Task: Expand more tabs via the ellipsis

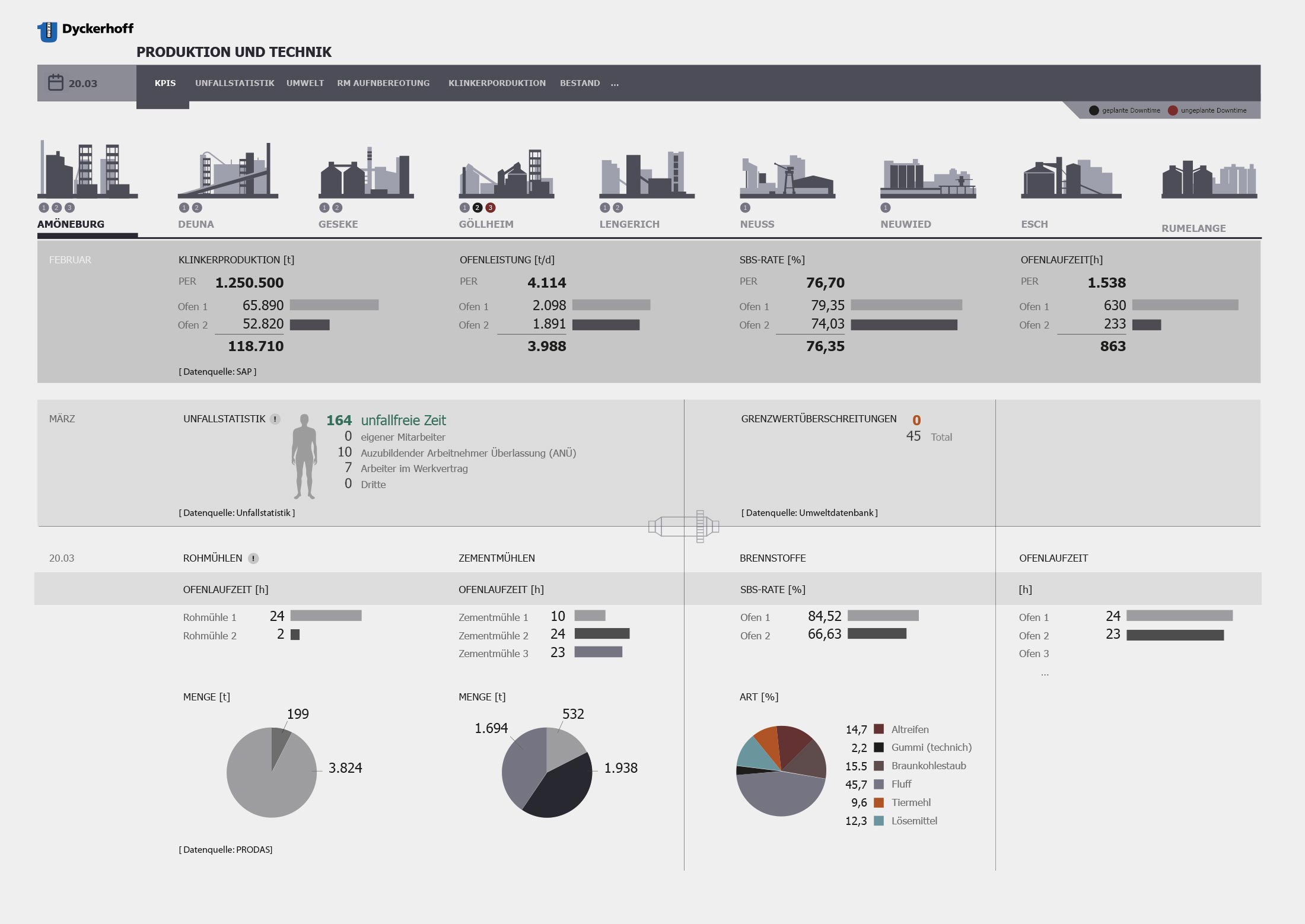Action: coord(615,84)
